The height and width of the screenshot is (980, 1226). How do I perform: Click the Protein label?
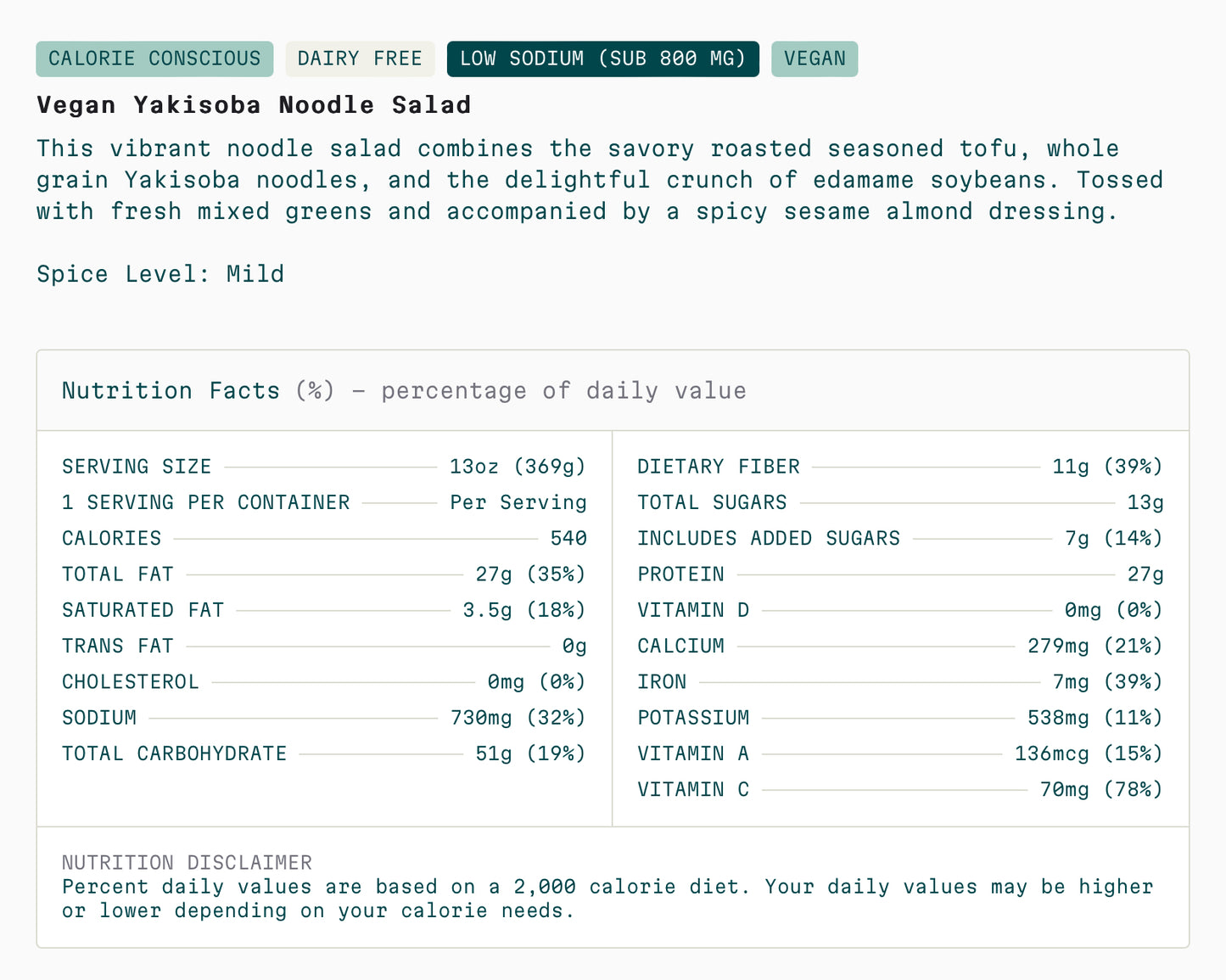(x=680, y=574)
